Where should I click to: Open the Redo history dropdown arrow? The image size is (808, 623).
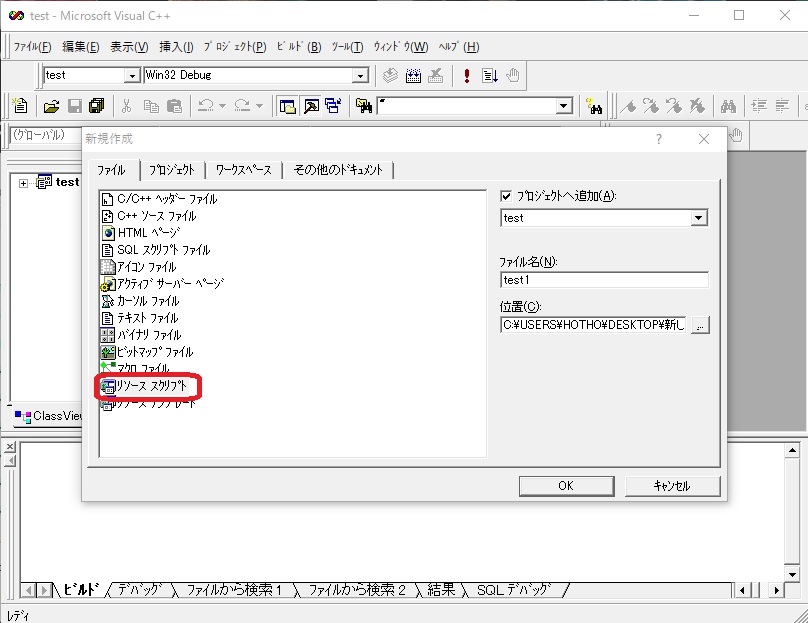coord(260,106)
